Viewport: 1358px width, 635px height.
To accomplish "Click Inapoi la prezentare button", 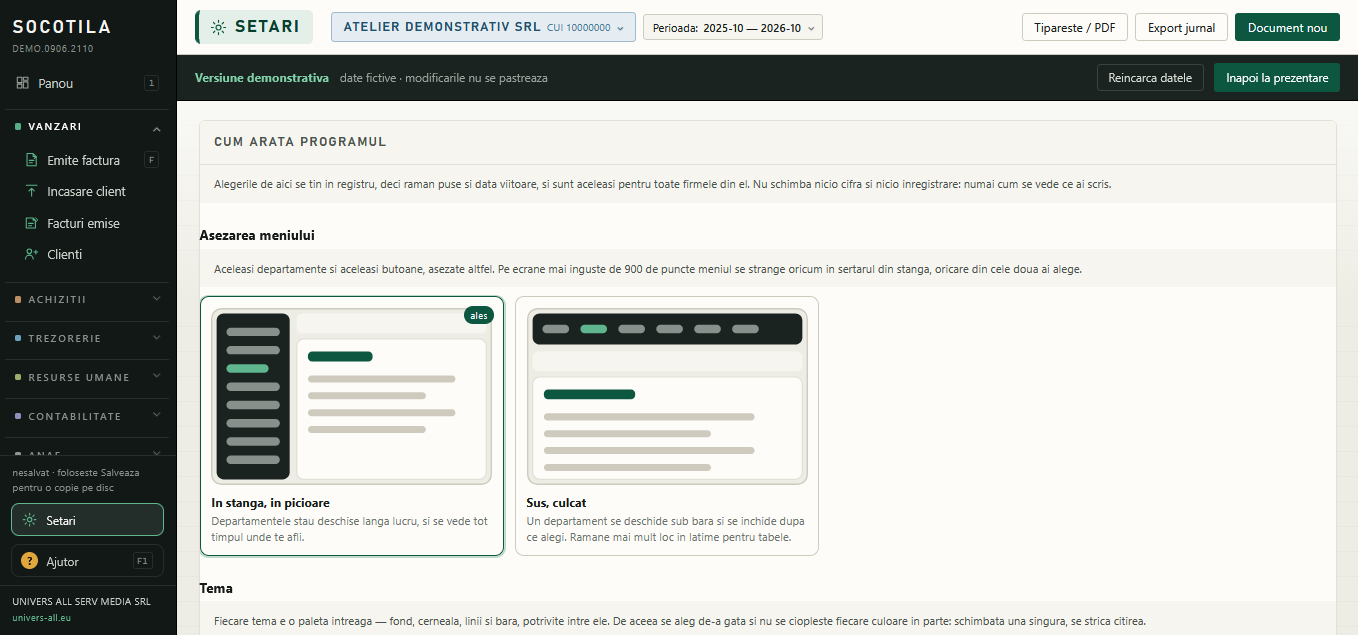I will click(x=1277, y=78).
